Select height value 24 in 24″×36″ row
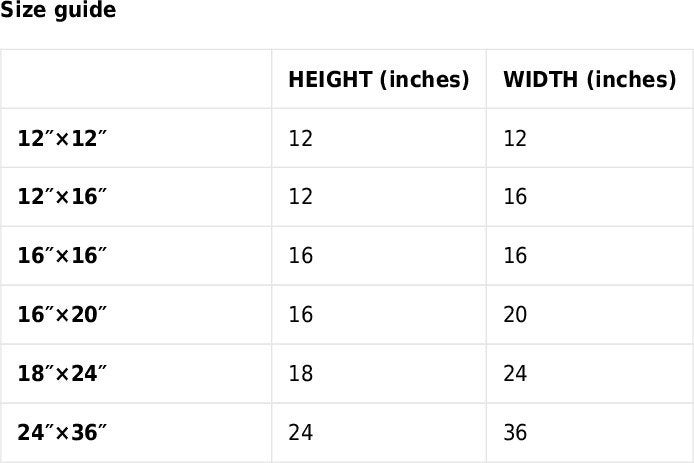This screenshot has height=463, width=694. point(301,432)
